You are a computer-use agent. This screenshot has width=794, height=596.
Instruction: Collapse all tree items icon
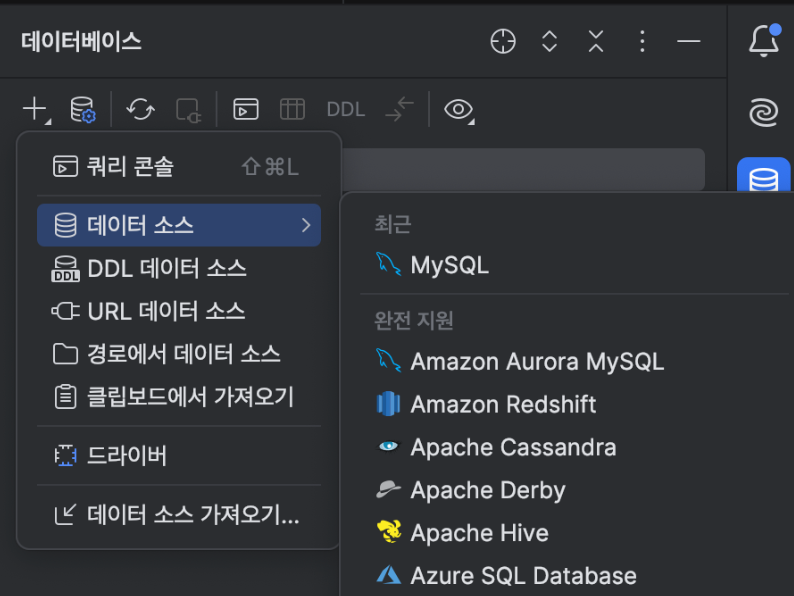coord(596,41)
